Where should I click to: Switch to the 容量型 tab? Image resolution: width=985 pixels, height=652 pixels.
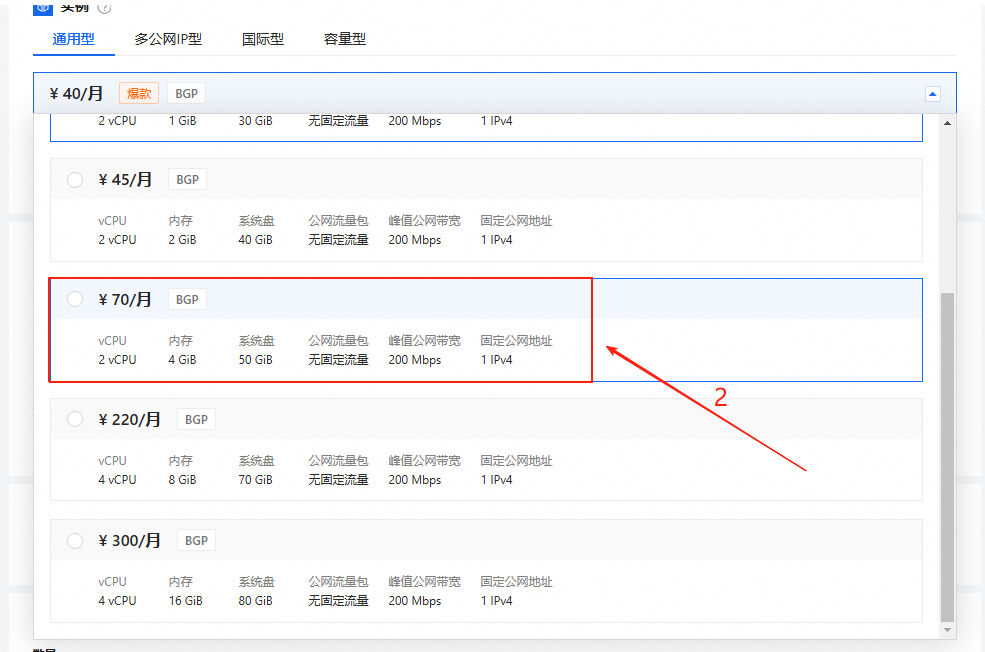[344, 39]
